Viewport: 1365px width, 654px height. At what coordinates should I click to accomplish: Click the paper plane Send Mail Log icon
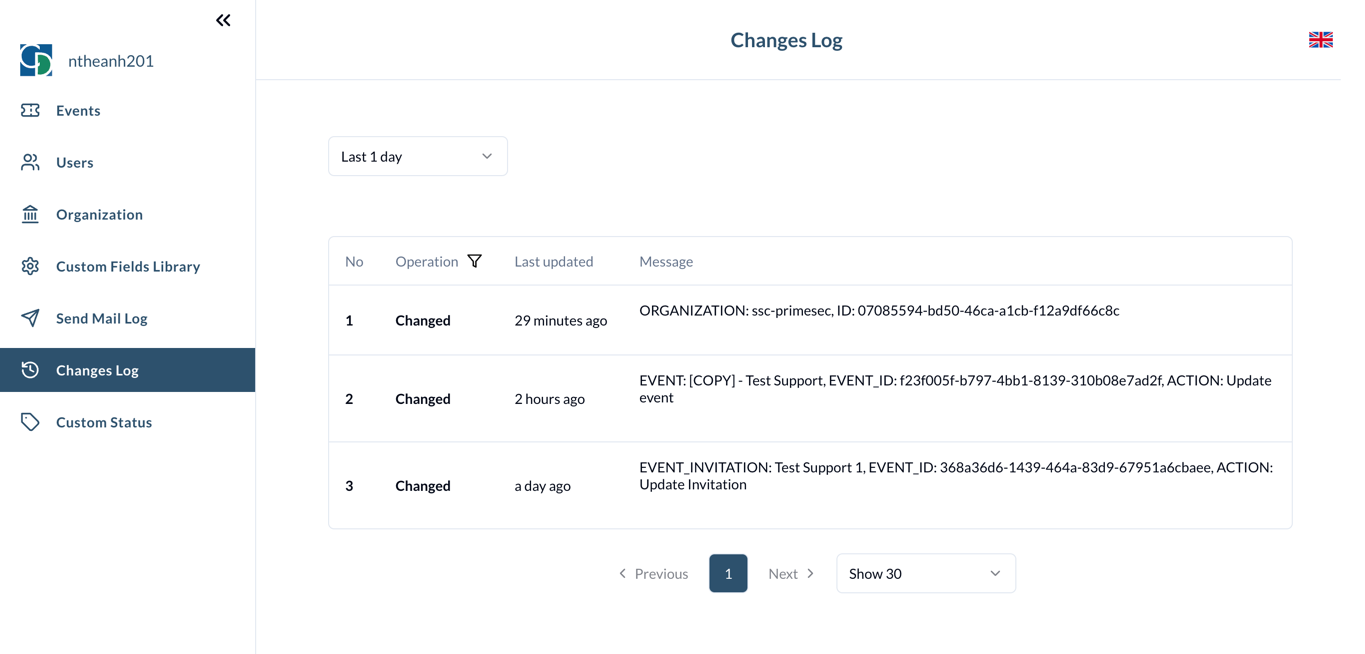point(30,318)
